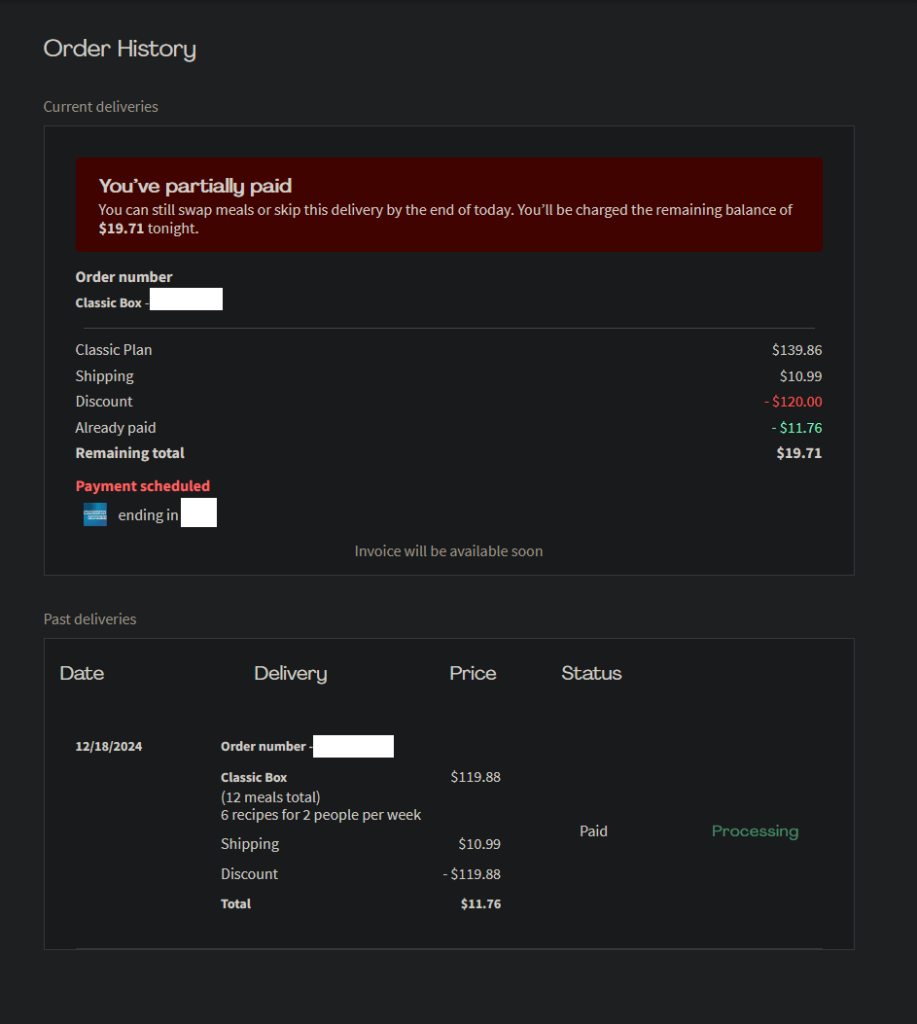Click the Processing status link

tap(754, 831)
